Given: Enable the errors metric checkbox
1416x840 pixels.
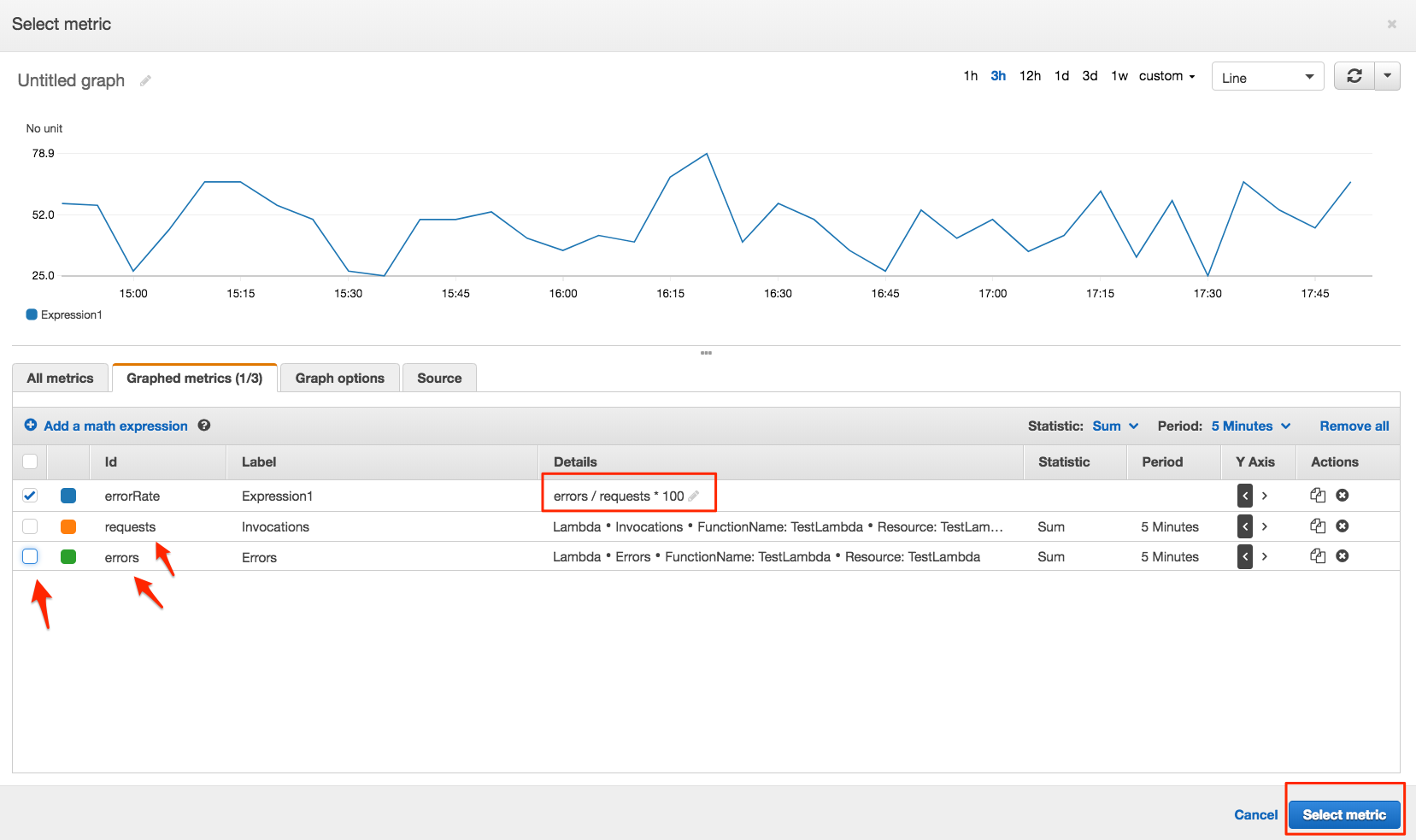Looking at the screenshot, I should (x=30, y=557).
